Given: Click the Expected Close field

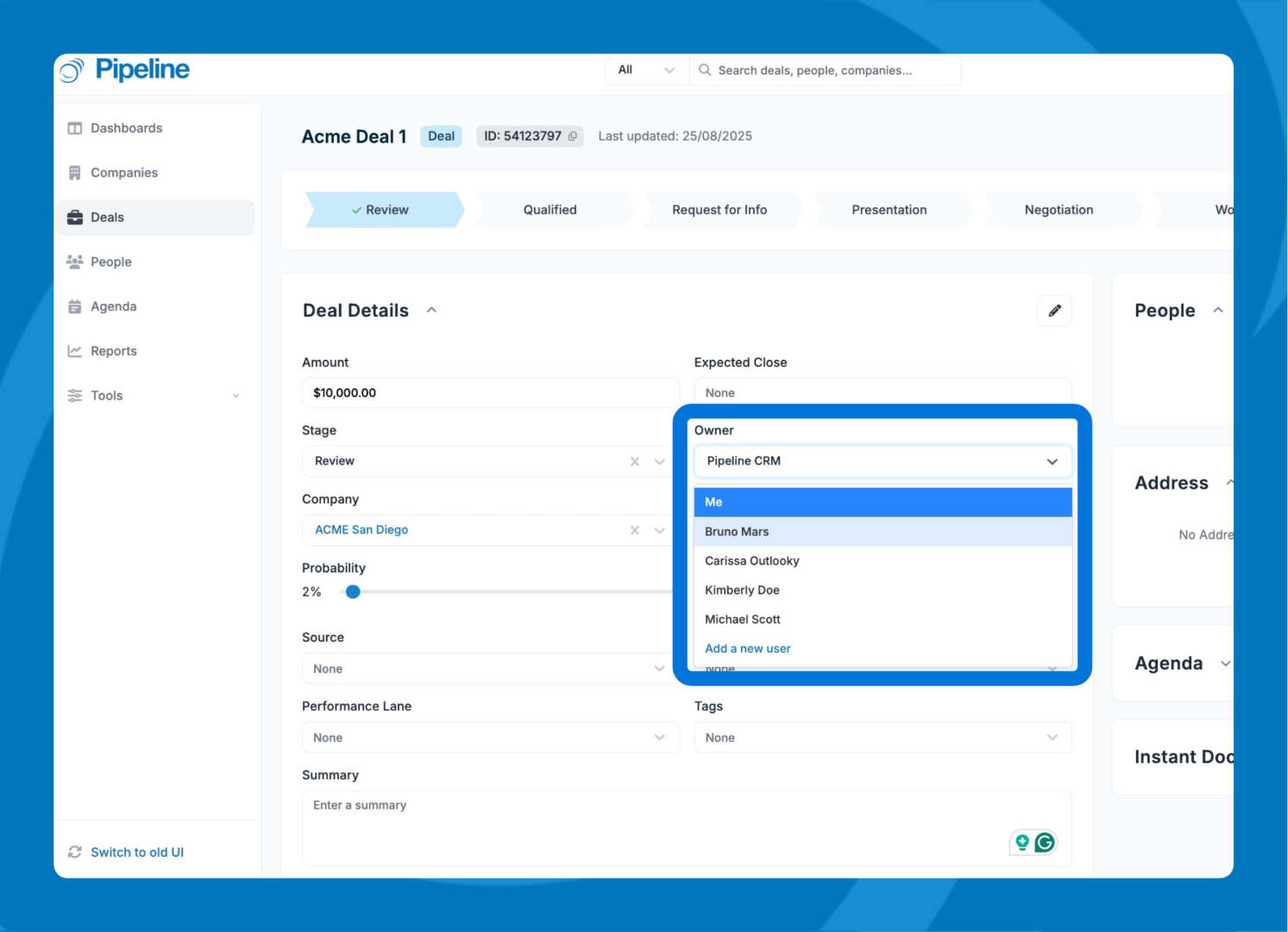Looking at the screenshot, I should pos(883,393).
